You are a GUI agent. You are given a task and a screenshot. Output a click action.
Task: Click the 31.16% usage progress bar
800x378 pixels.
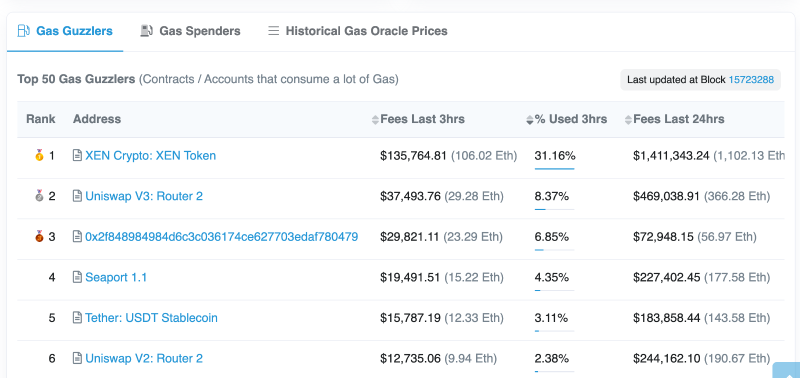(554, 169)
